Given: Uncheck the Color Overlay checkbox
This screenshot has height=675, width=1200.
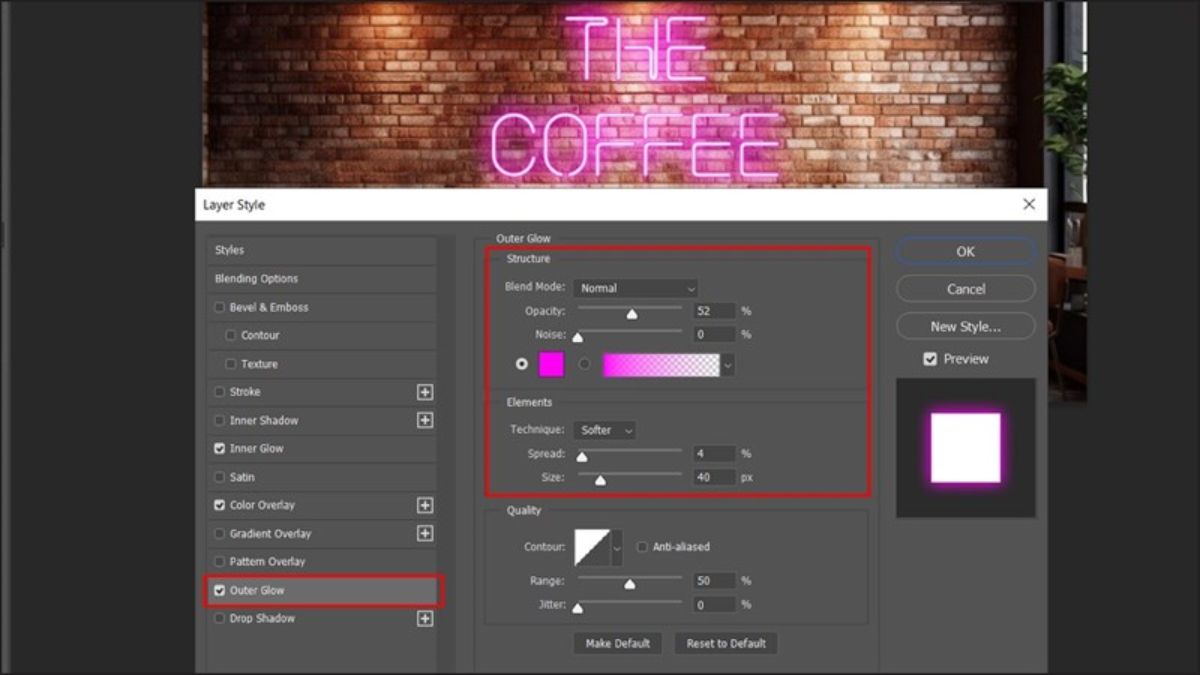Looking at the screenshot, I should coord(220,505).
